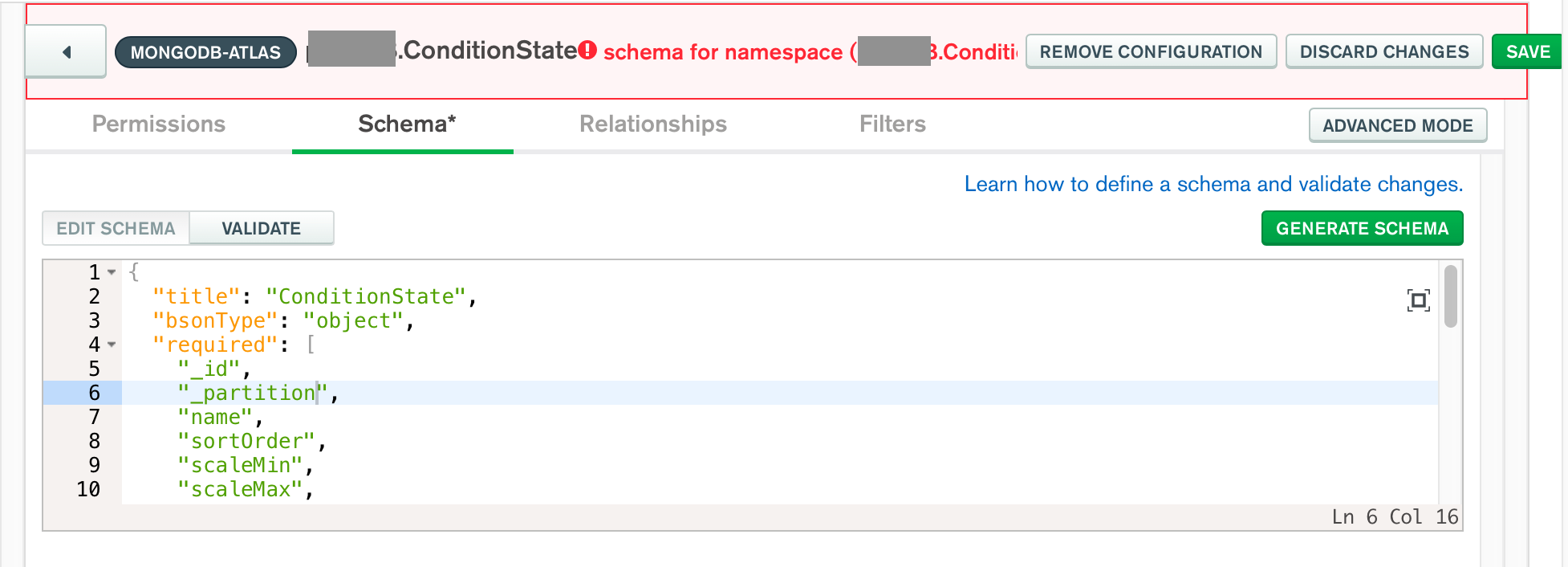The height and width of the screenshot is (567, 1568).
Task: Collapse the required array fold arrow
Action: pos(112,345)
